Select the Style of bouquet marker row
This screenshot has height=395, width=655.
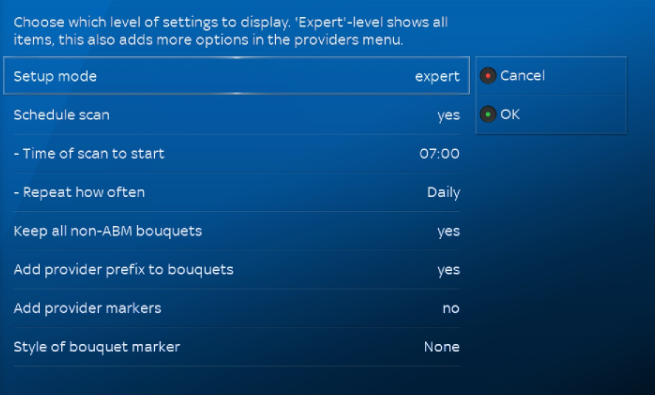236,347
